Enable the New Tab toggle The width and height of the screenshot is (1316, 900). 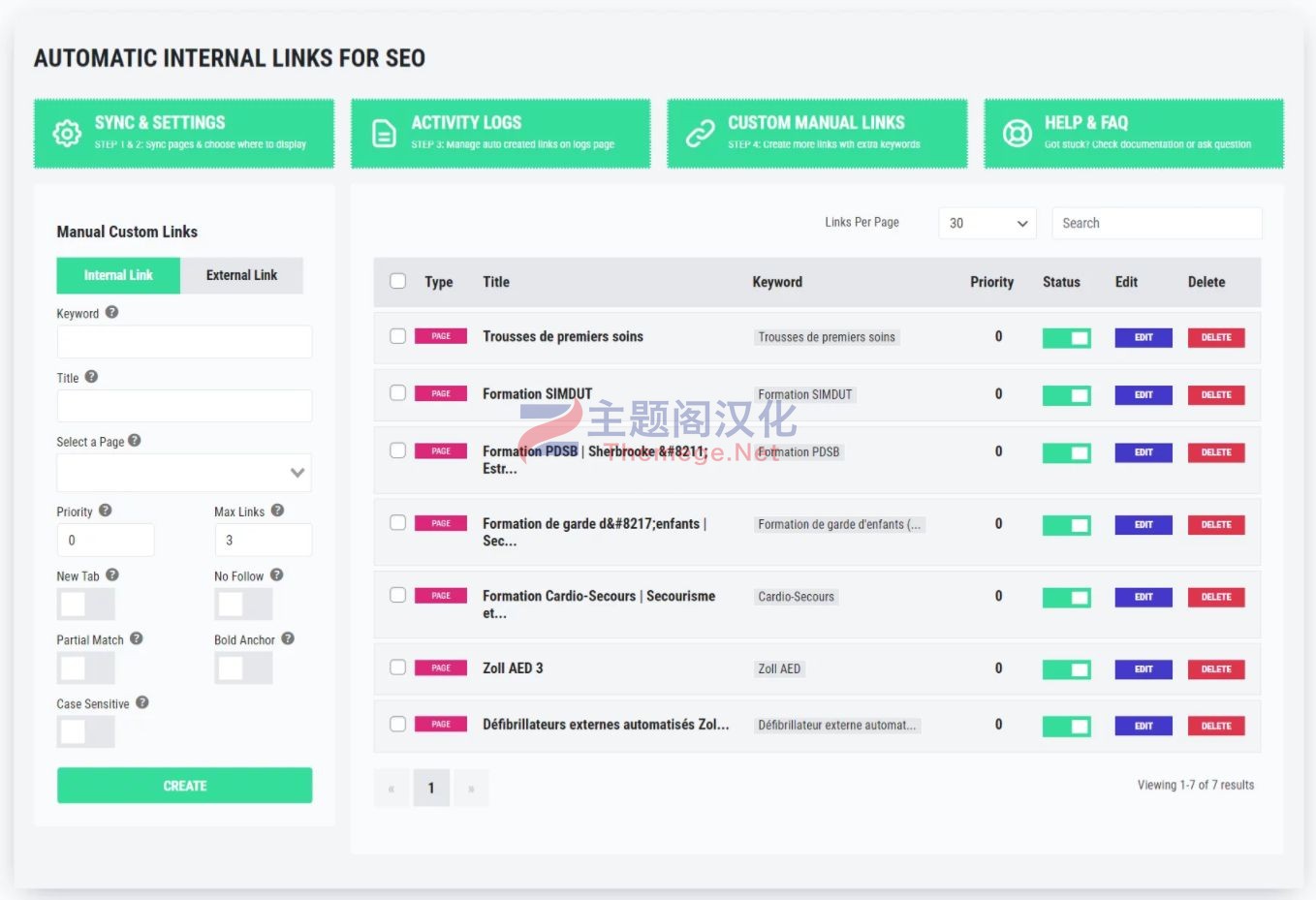pos(85,604)
